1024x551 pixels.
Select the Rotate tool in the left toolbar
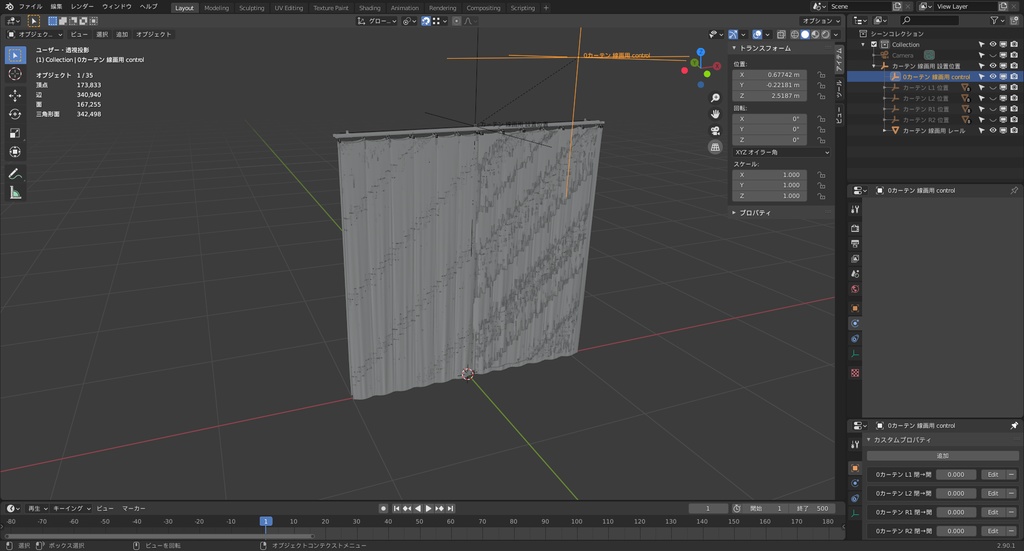15,114
